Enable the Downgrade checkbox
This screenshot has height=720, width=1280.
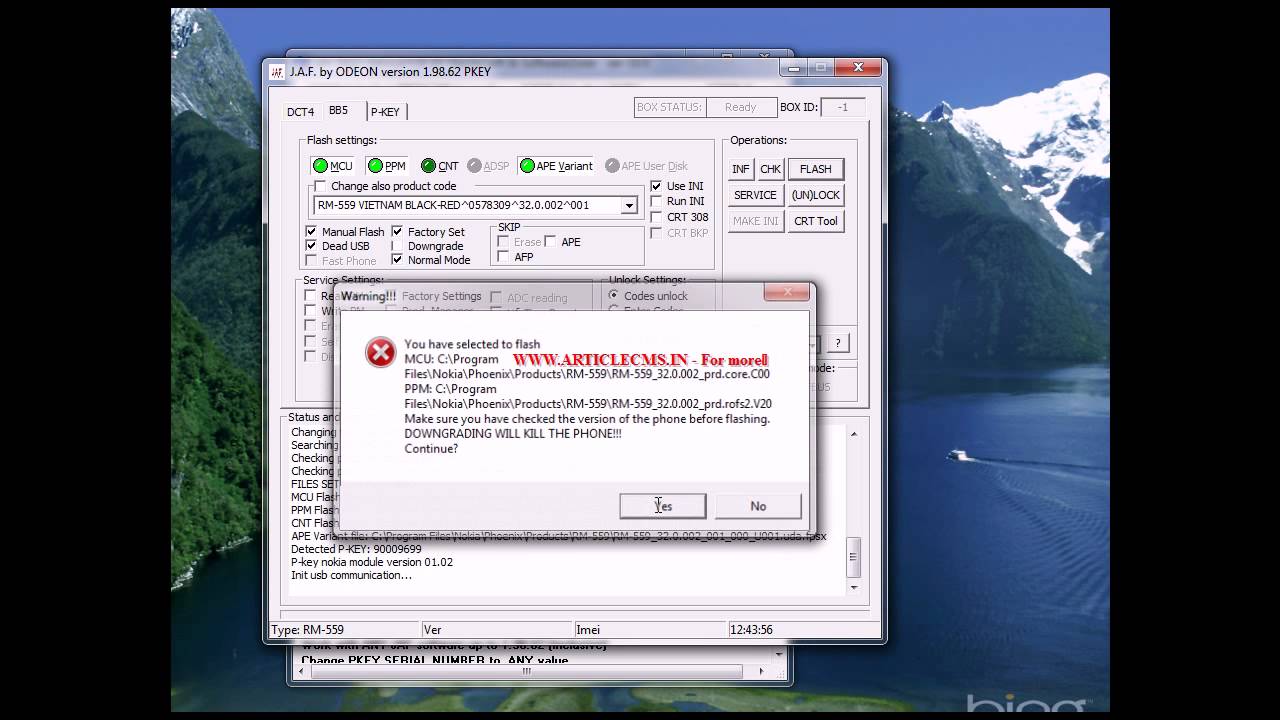[397, 246]
